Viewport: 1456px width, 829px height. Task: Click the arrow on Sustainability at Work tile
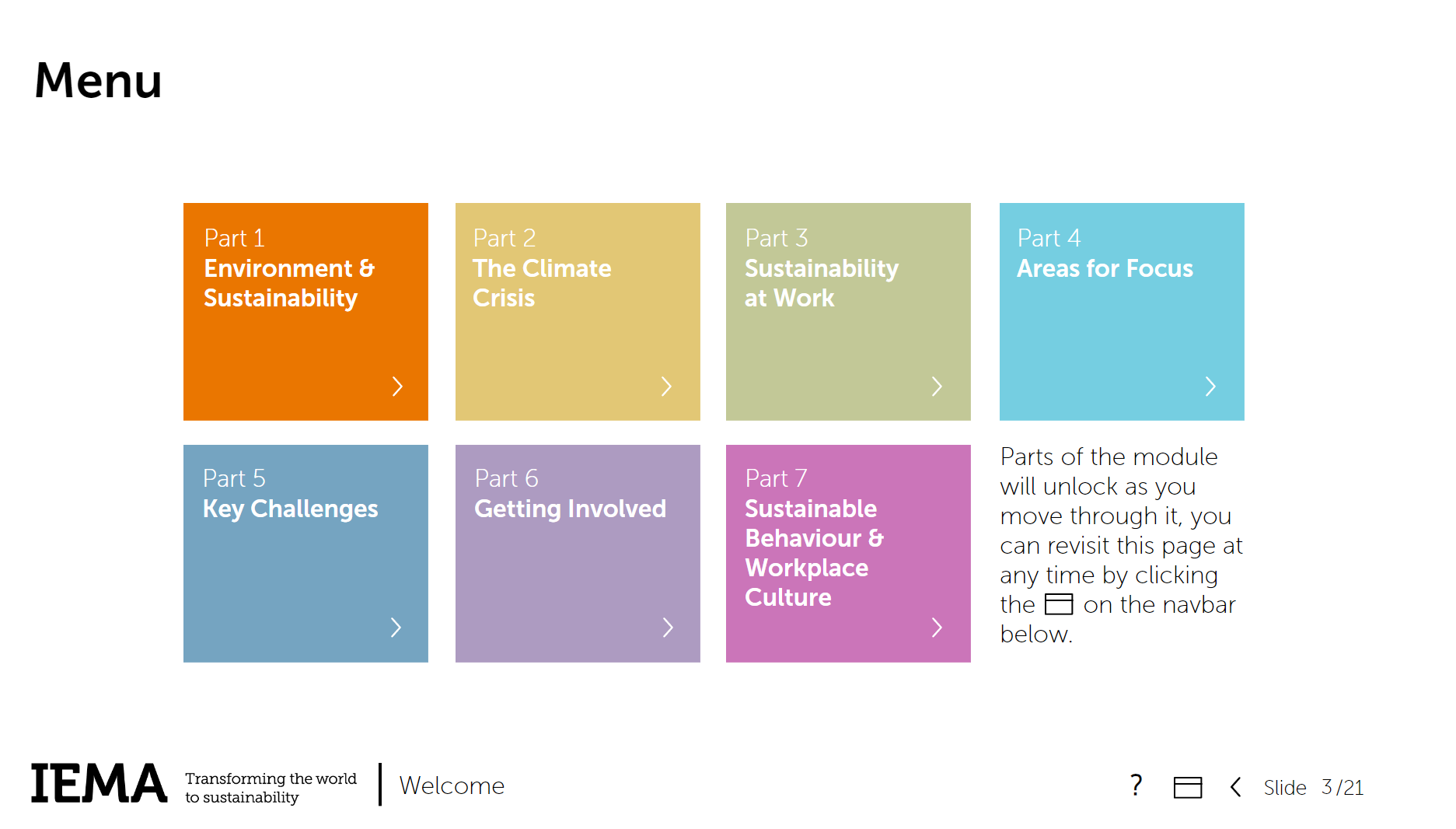click(937, 386)
